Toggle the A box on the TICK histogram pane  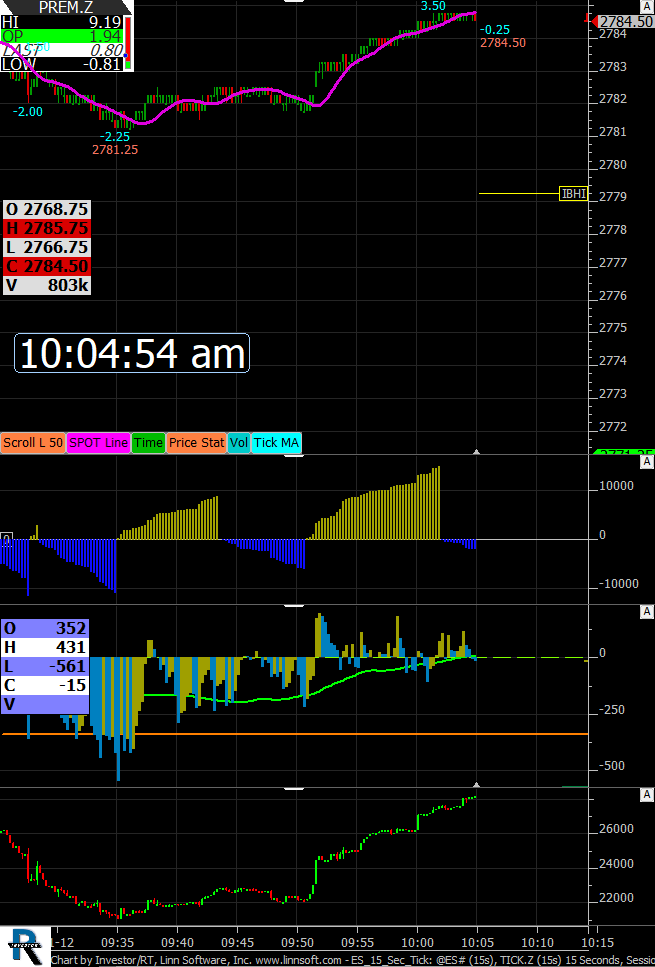[647, 611]
